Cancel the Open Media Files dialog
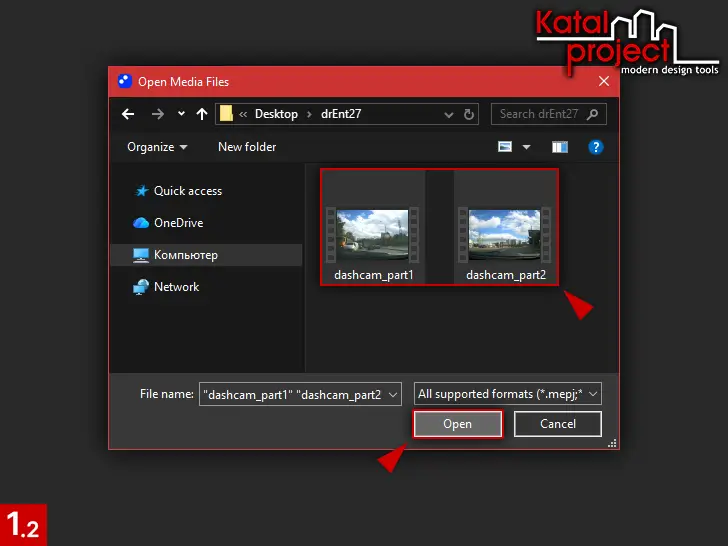Viewport: 728px width, 546px height. click(x=558, y=424)
